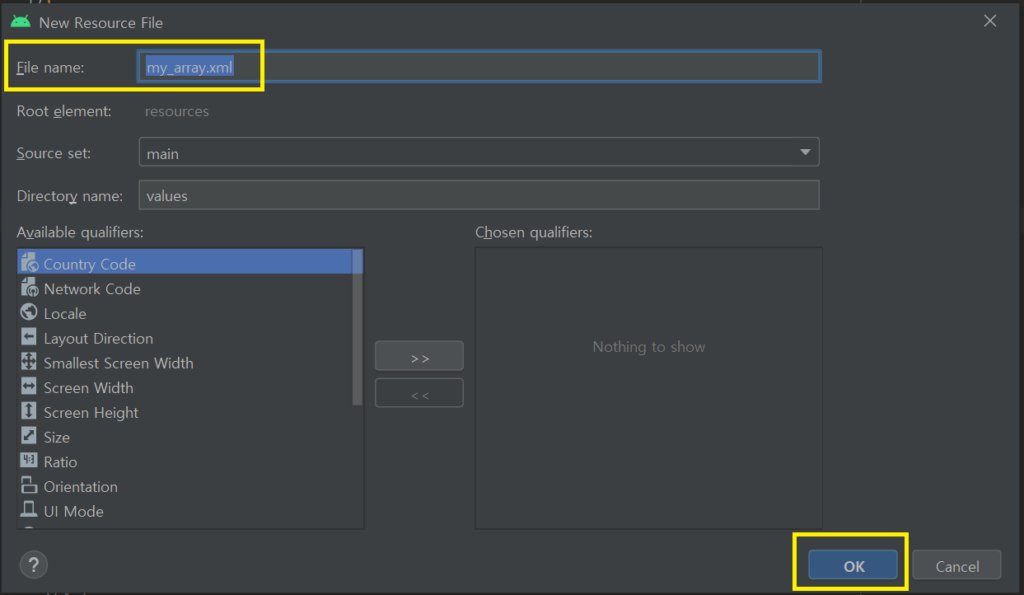Confirm with the OK button
This screenshot has height=595, width=1024.
click(853, 566)
